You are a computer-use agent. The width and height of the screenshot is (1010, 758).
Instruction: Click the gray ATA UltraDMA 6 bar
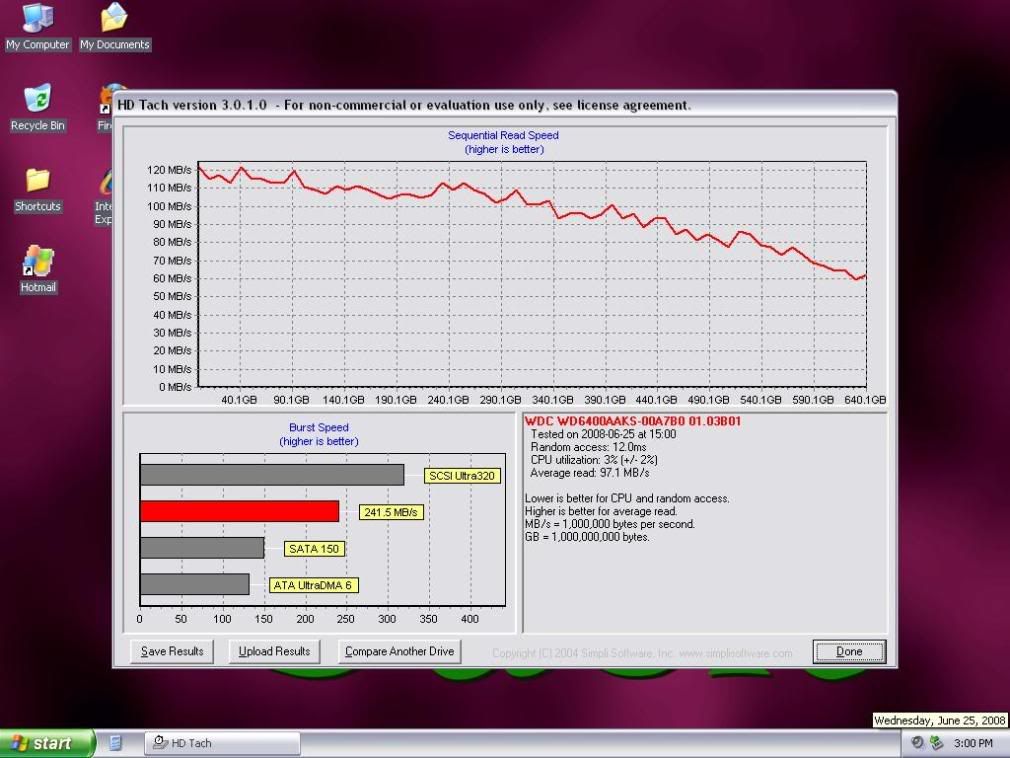click(195, 584)
